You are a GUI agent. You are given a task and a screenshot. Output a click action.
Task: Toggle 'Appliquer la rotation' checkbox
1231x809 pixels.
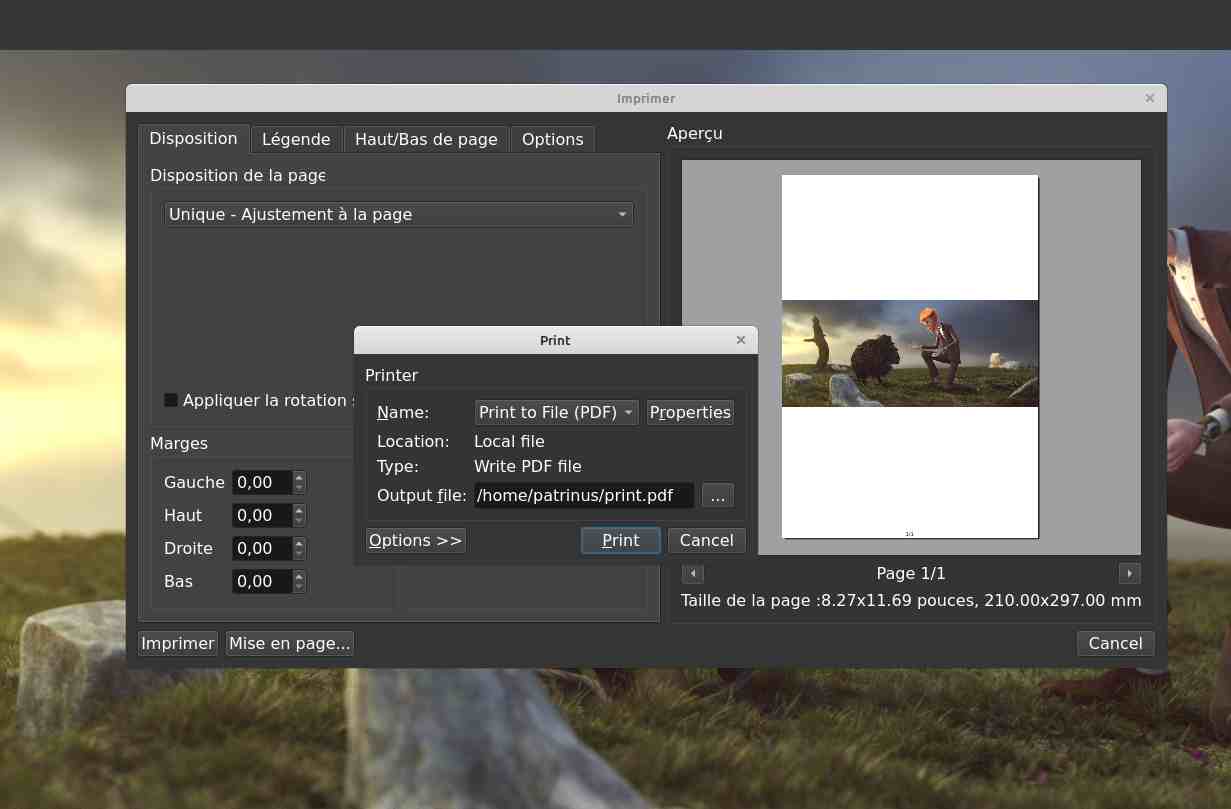pos(171,400)
